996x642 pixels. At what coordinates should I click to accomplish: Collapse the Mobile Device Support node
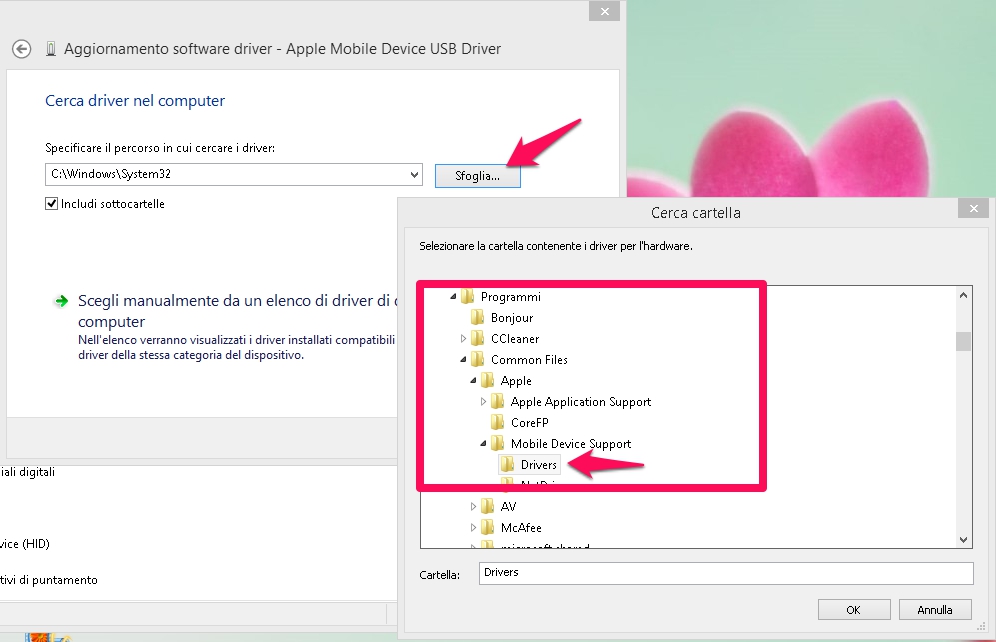484,444
